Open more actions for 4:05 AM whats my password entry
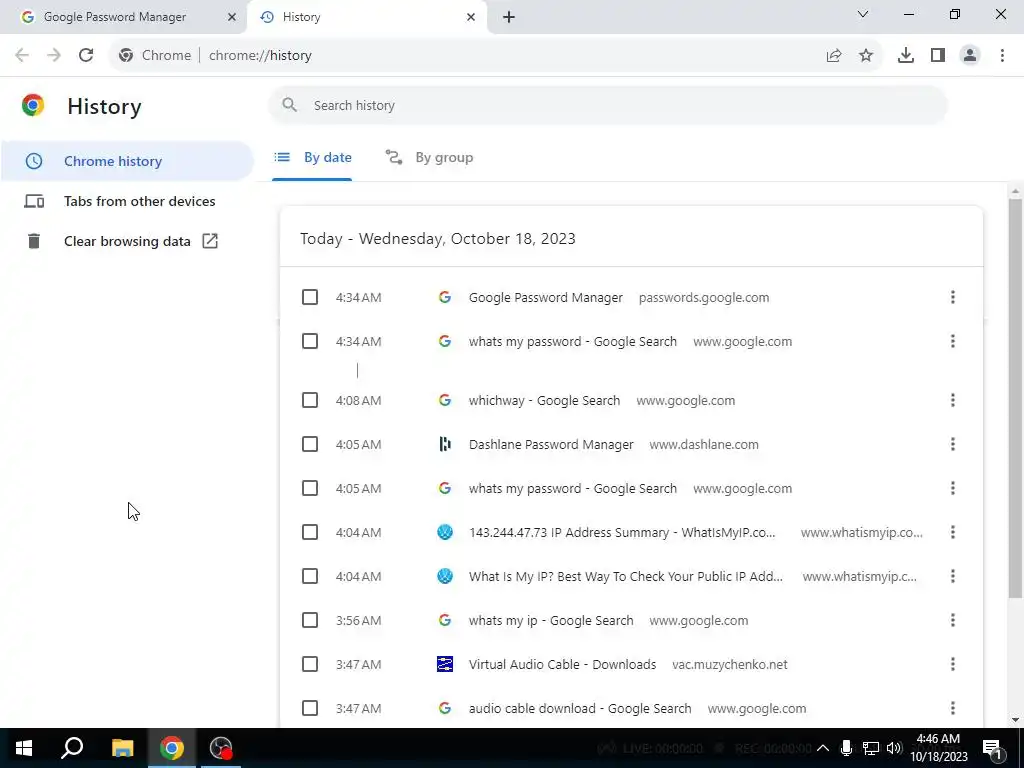The image size is (1024, 768). click(x=953, y=488)
